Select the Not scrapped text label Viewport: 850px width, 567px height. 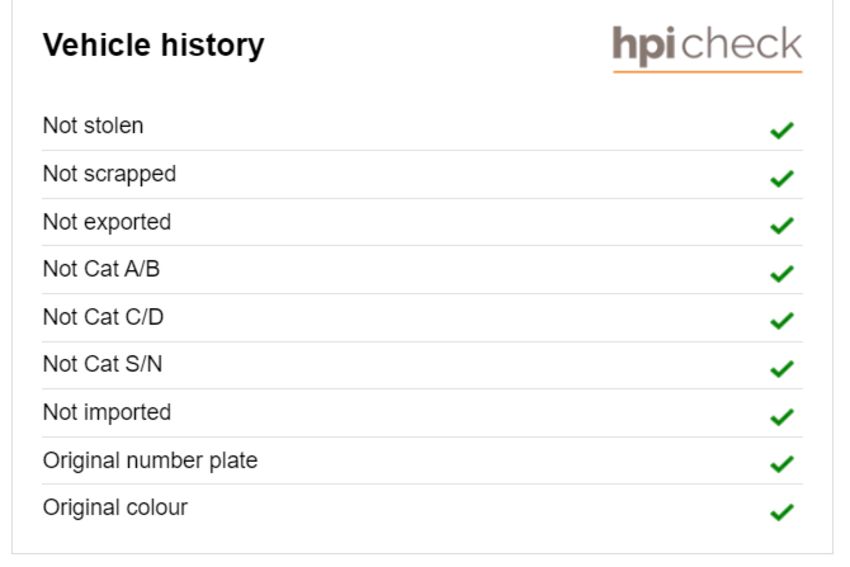(110, 175)
